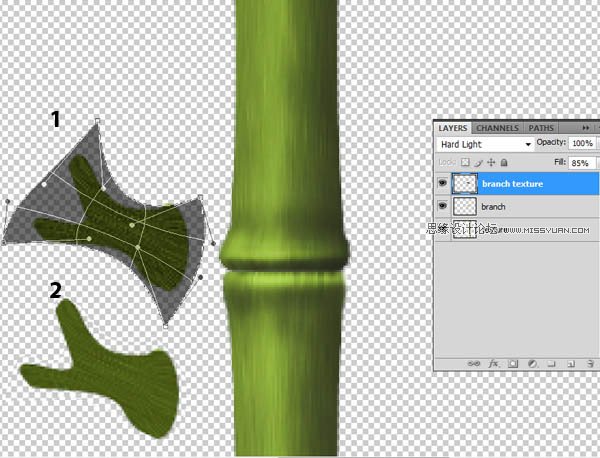Lock layer position
The width and height of the screenshot is (600, 458).
point(491,163)
